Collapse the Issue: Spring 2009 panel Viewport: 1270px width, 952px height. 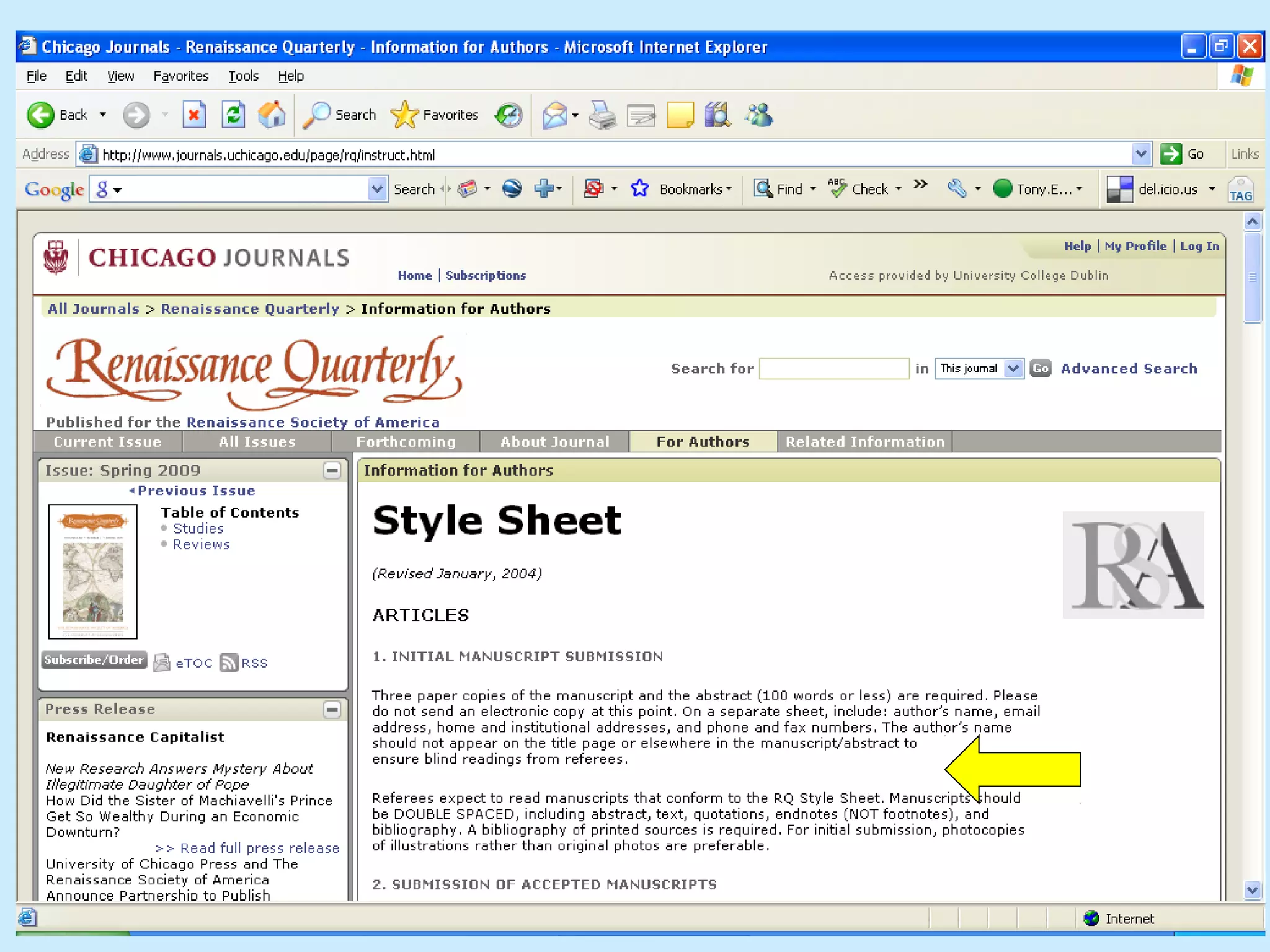pyautogui.click(x=332, y=470)
